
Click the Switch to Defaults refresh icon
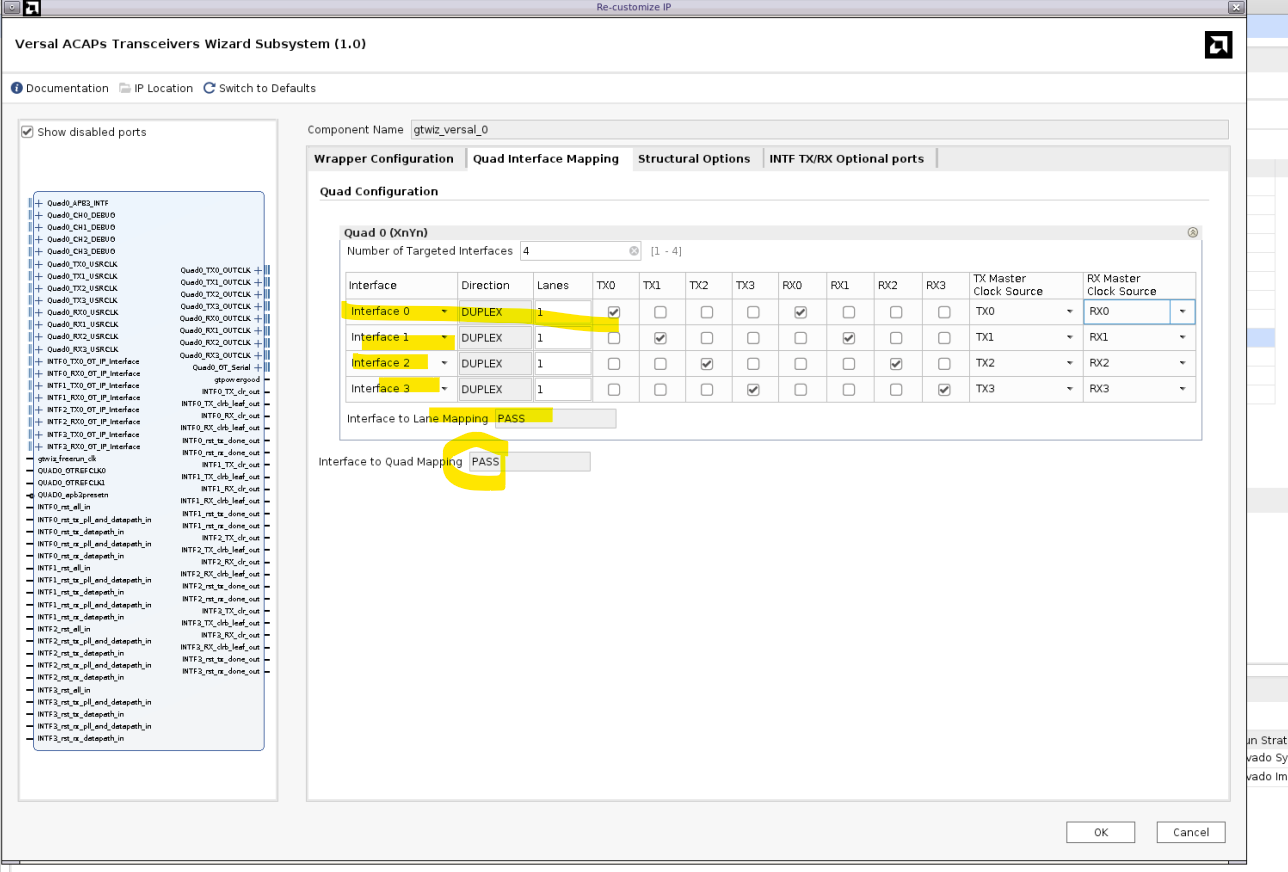point(209,88)
